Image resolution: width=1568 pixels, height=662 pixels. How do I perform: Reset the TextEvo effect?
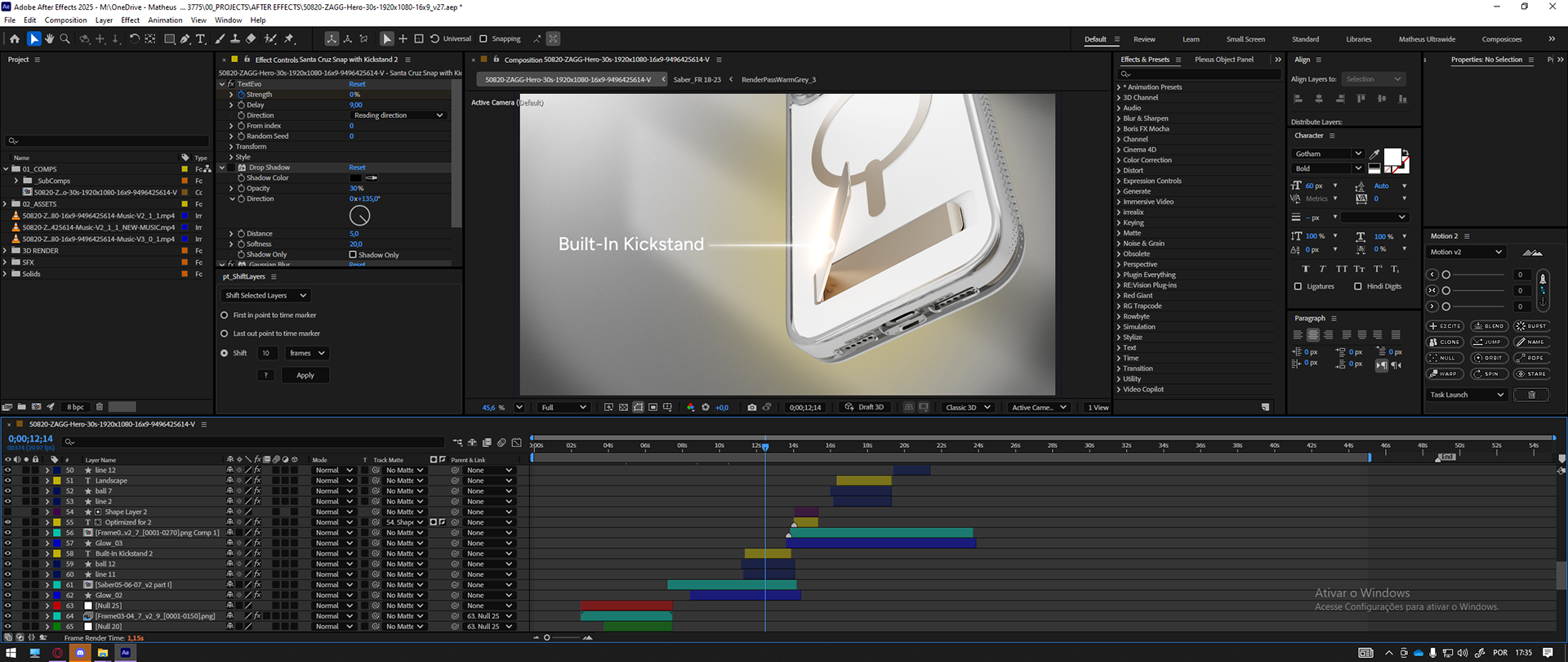[357, 84]
